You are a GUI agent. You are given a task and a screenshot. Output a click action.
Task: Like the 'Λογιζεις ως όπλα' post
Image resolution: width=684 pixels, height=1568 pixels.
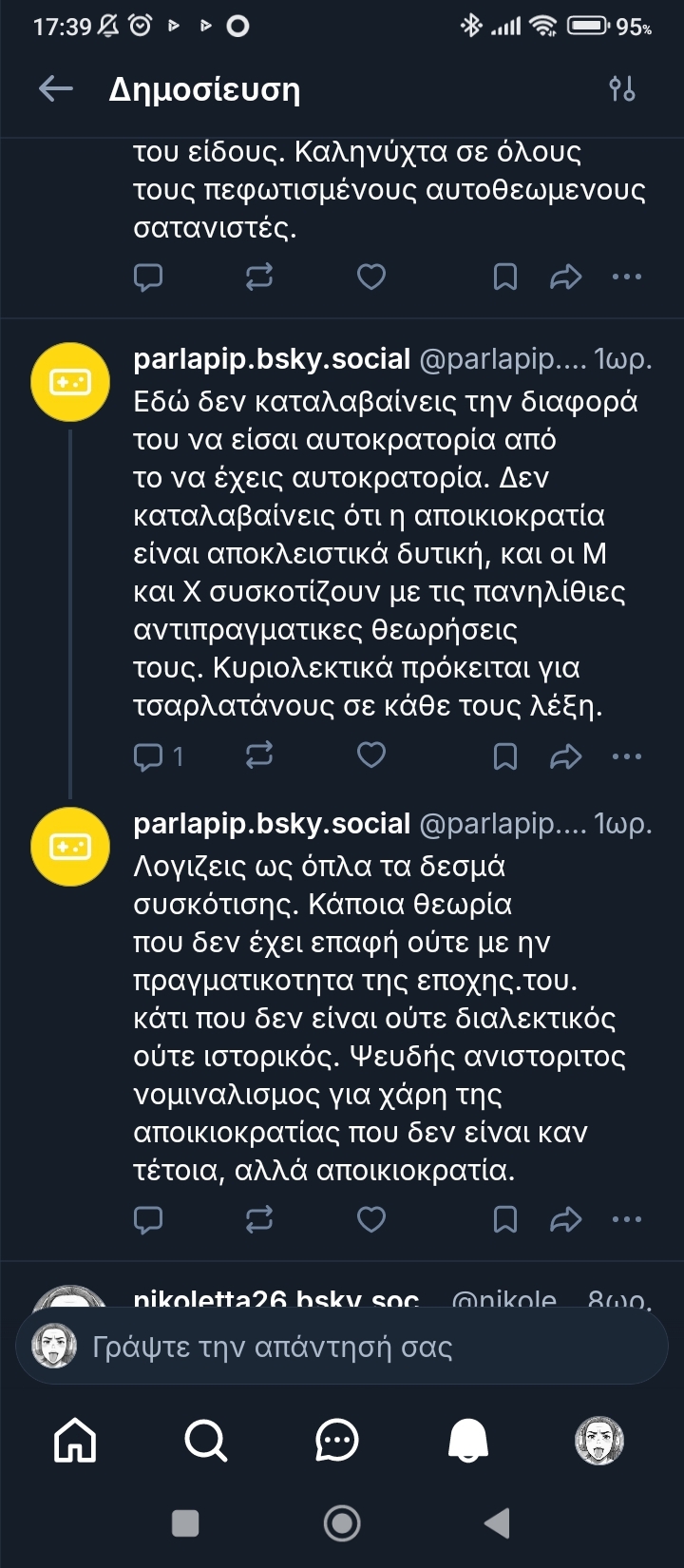(x=371, y=1219)
